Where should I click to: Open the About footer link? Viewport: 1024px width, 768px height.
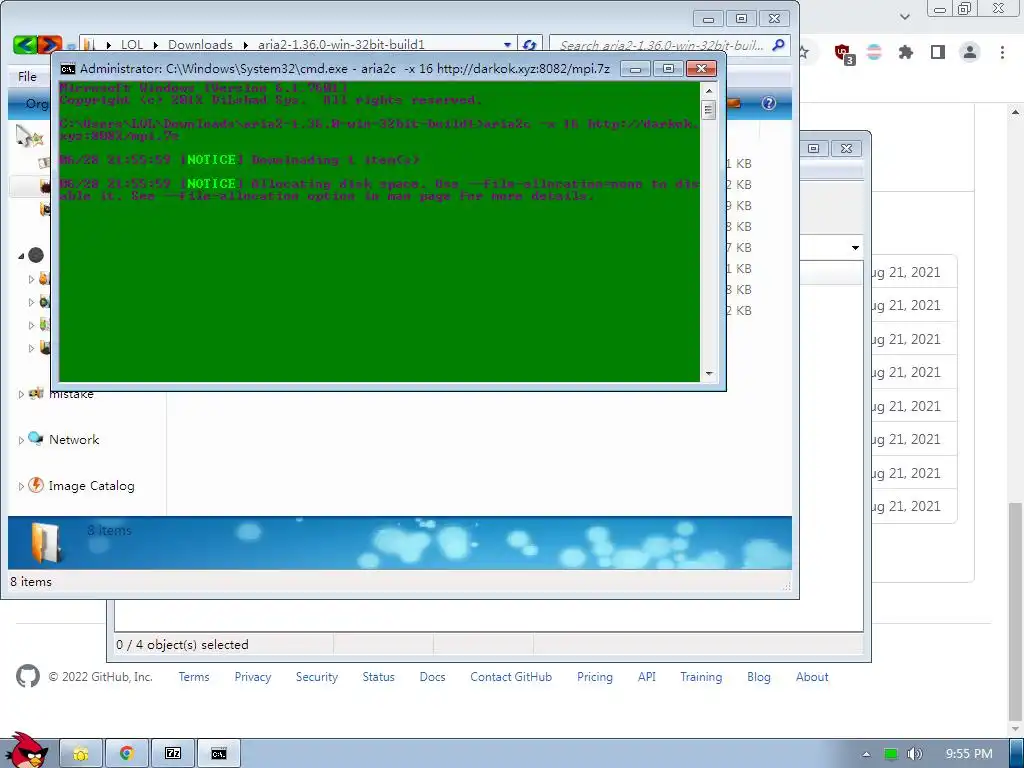[812, 677]
